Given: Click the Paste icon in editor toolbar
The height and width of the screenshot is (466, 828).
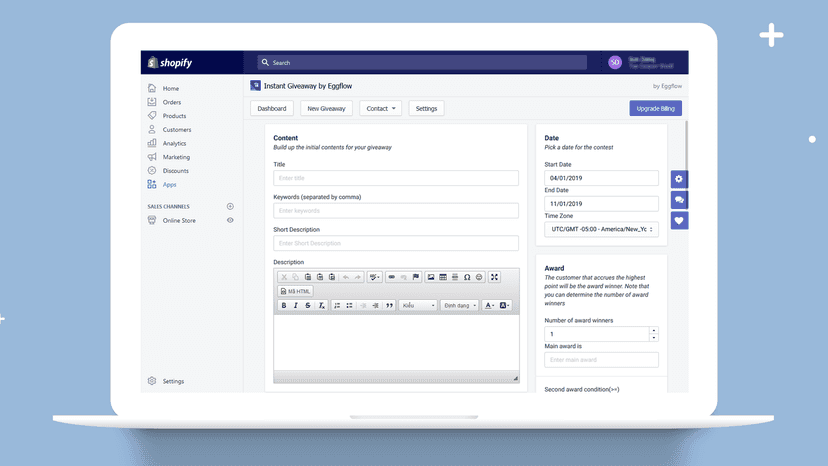Looking at the screenshot, I should pos(308,277).
